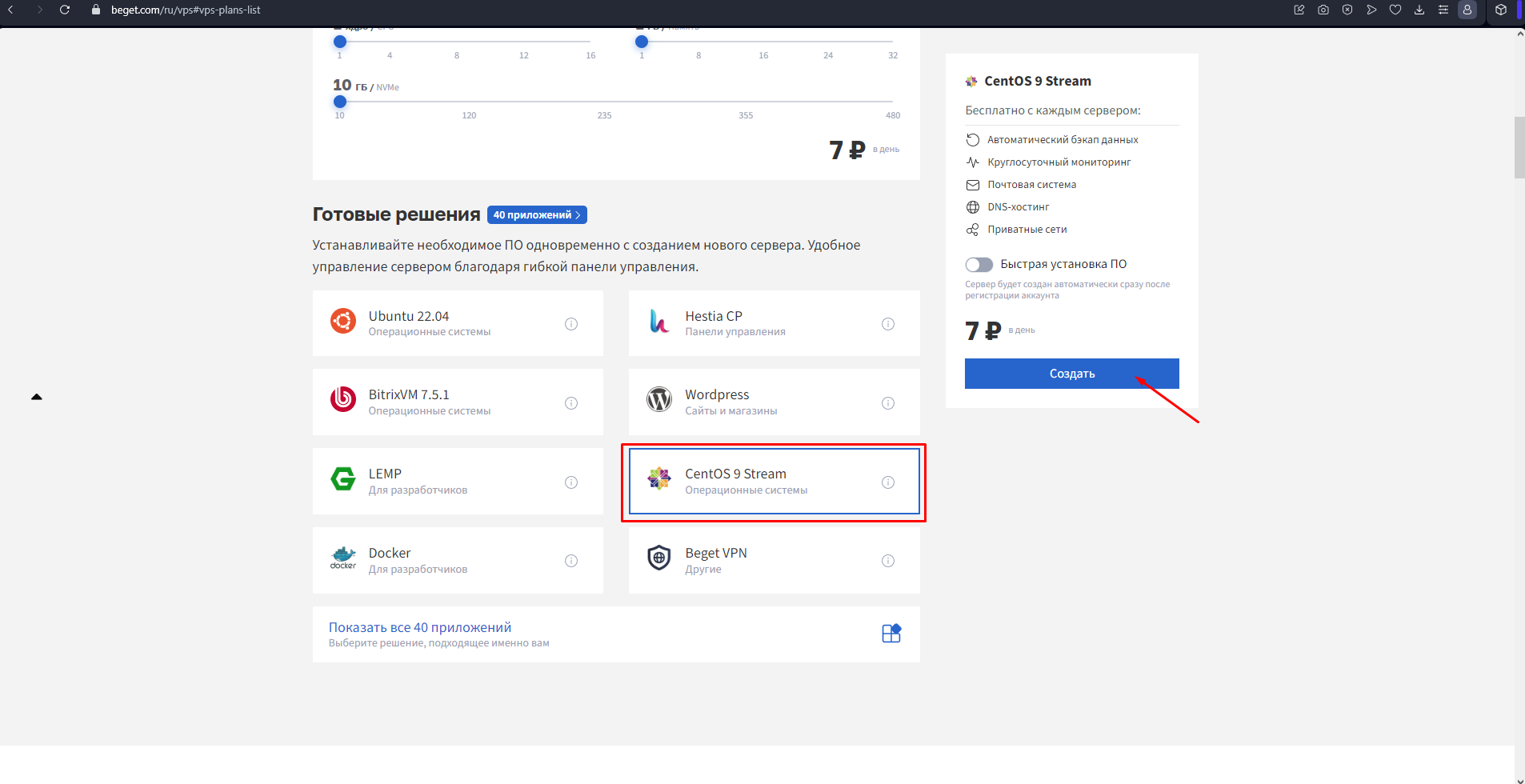Select the Ubuntu 22.04 solution card
The height and width of the screenshot is (784, 1525).
[x=458, y=323]
